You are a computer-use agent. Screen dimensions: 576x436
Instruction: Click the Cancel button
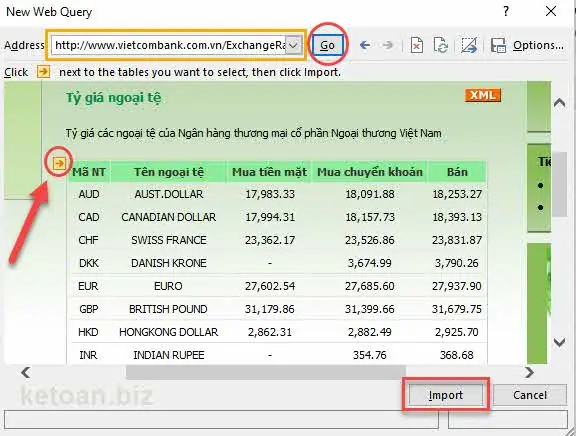pos(530,395)
